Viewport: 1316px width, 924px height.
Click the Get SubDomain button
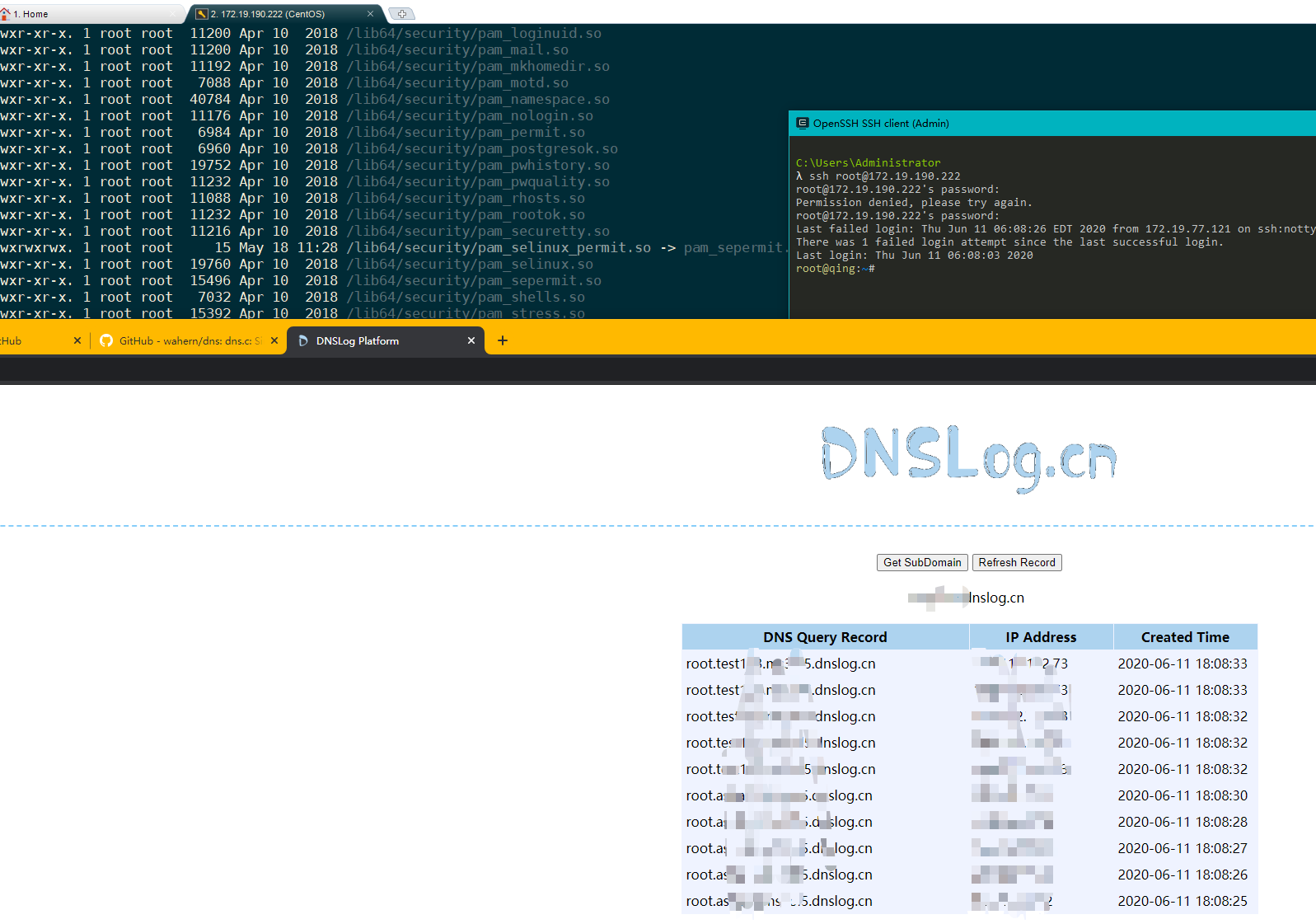tap(922, 562)
